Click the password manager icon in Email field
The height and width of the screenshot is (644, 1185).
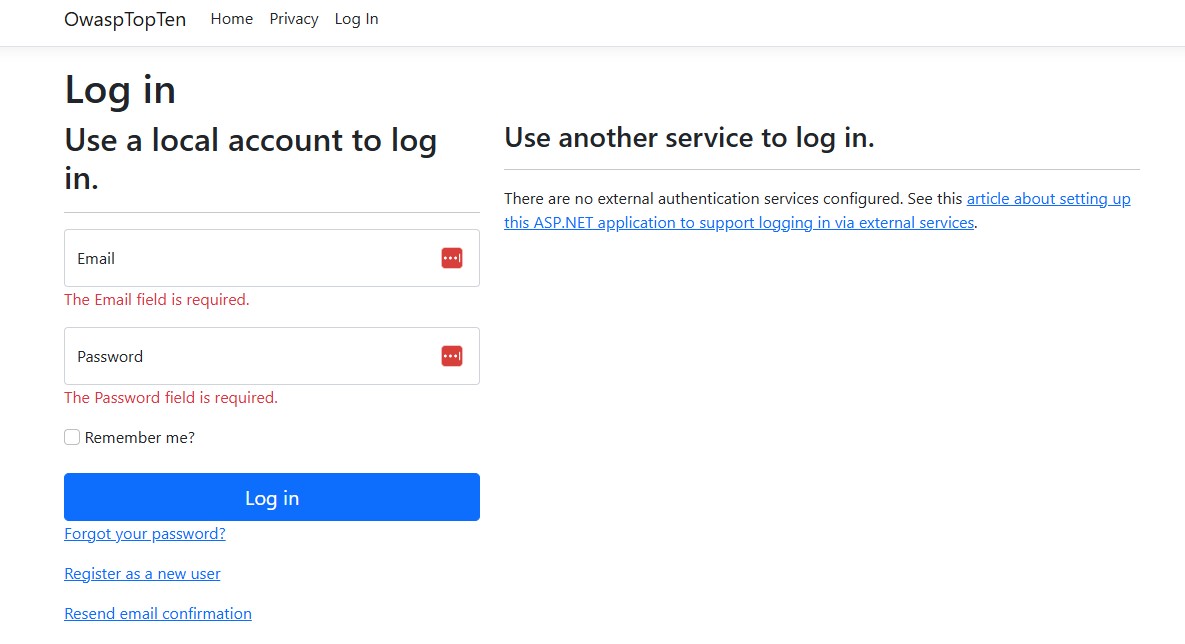tap(452, 258)
